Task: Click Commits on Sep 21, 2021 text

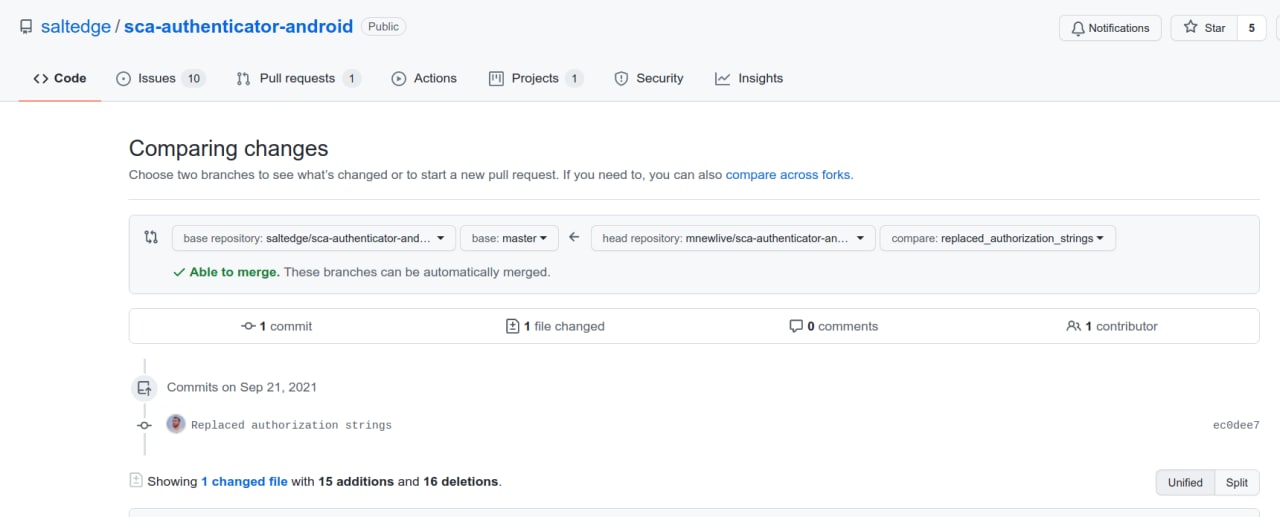Action: [242, 387]
